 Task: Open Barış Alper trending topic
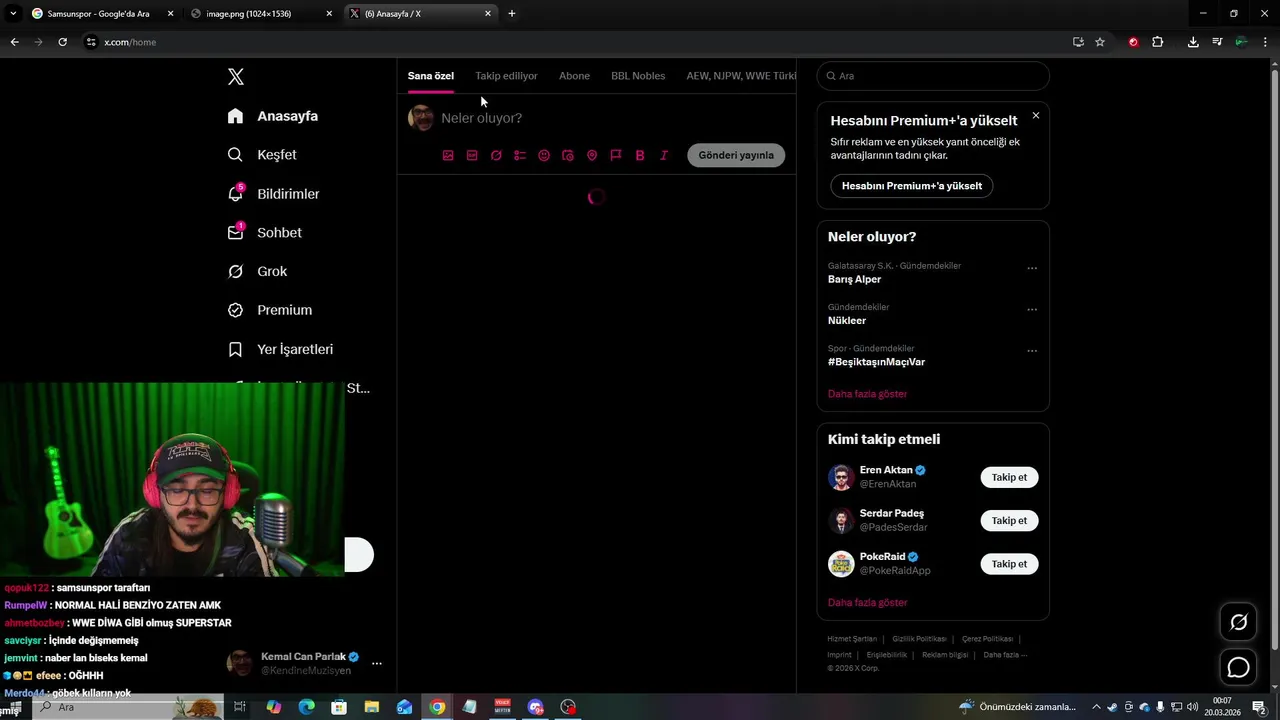[855, 280]
